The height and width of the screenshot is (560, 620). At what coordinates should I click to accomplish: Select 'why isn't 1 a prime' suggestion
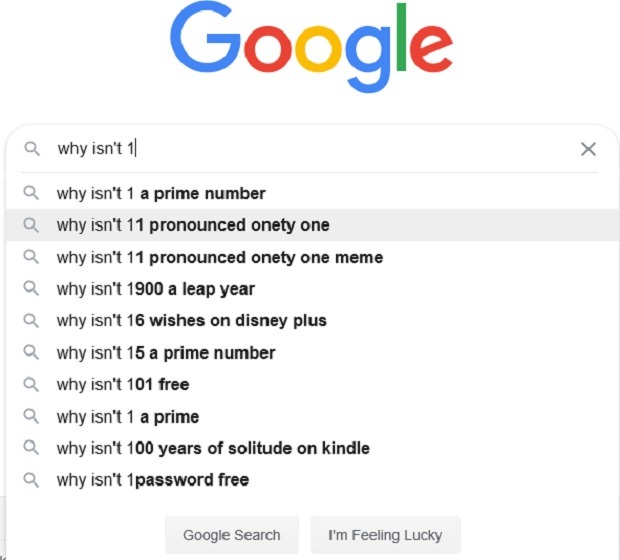pyautogui.click(x=312, y=416)
